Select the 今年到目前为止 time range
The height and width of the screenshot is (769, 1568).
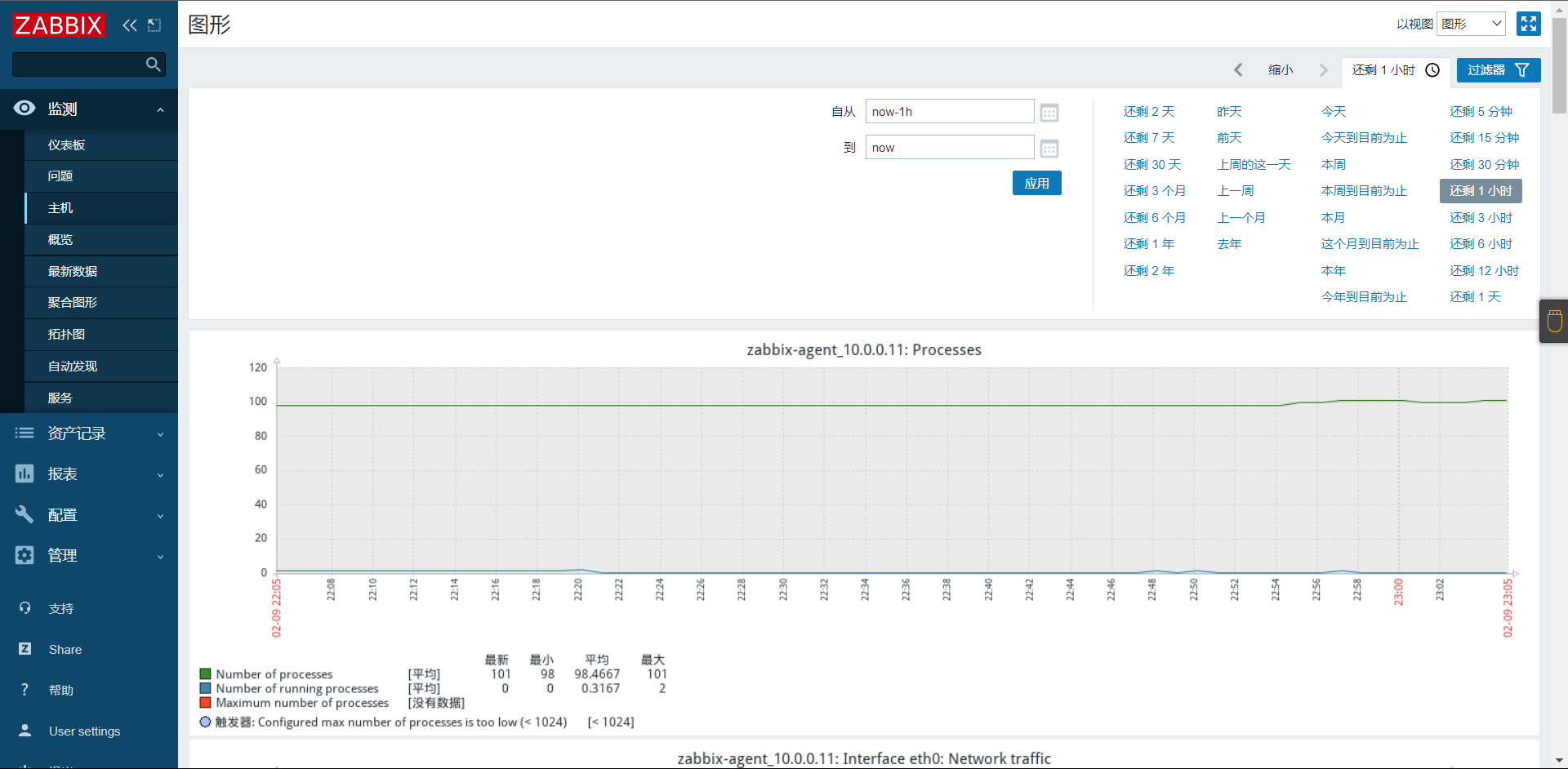coord(1364,296)
